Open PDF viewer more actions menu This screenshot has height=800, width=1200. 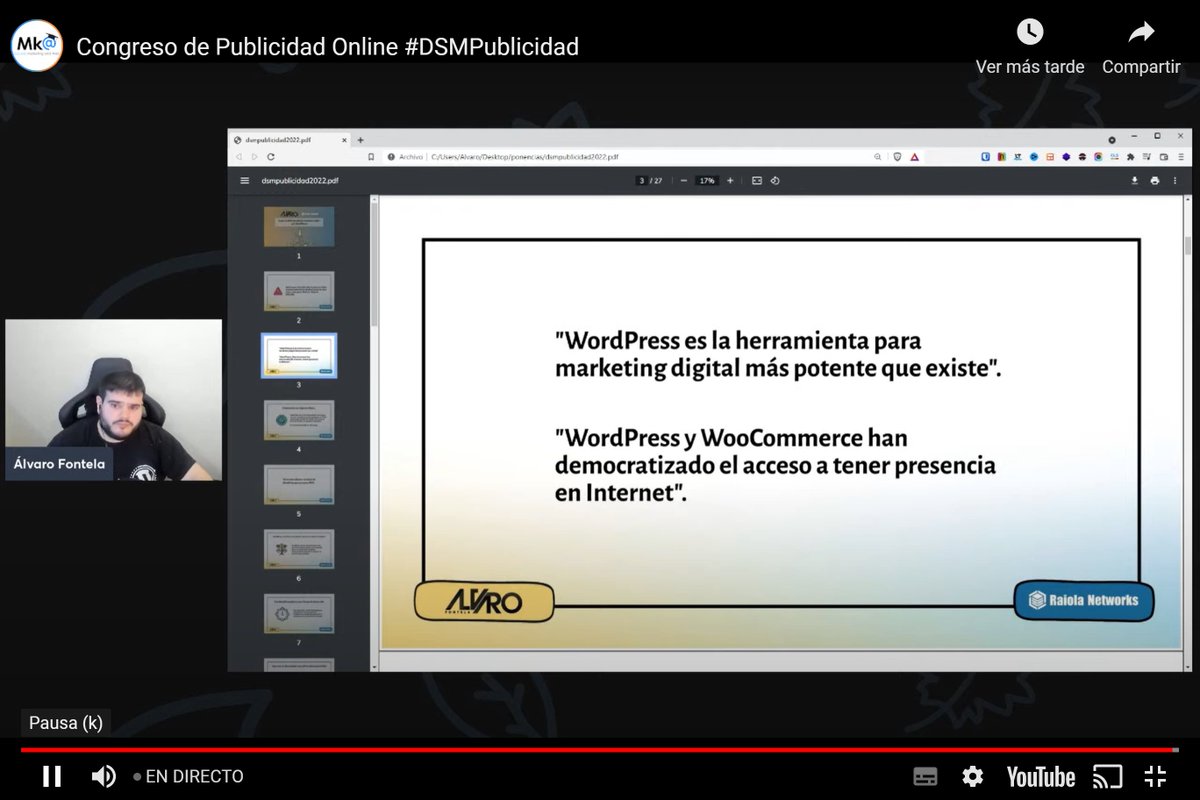click(1175, 181)
